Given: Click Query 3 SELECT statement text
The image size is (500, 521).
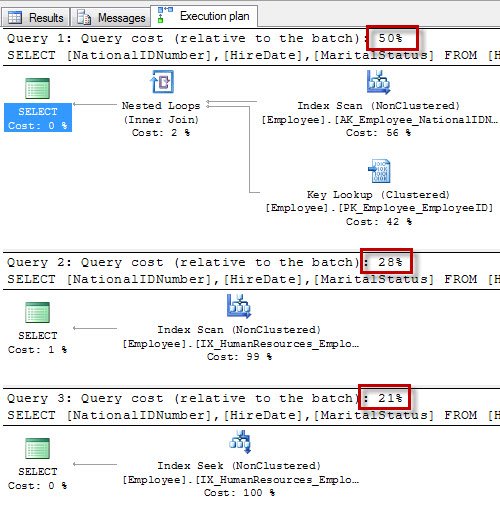Looking at the screenshot, I should coord(253,415).
